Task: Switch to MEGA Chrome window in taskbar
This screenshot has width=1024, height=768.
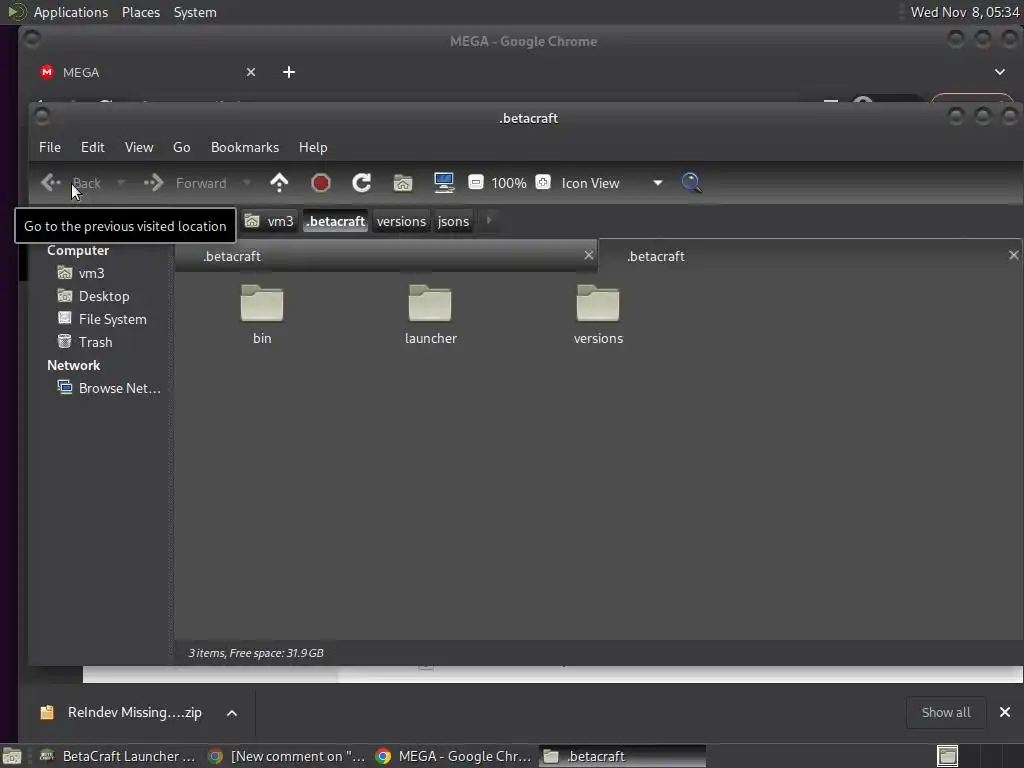Action: pos(454,756)
